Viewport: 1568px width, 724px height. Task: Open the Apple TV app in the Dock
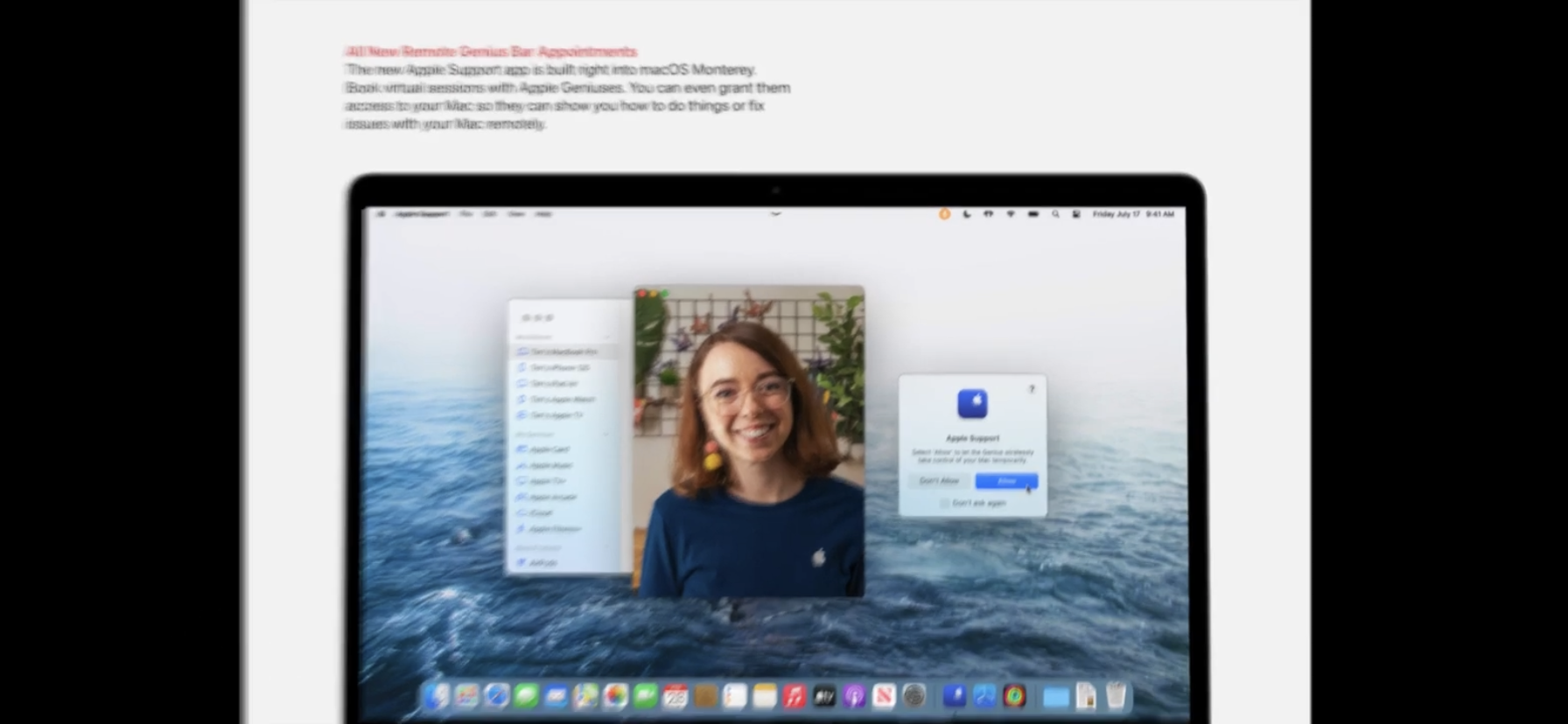click(824, 696)
